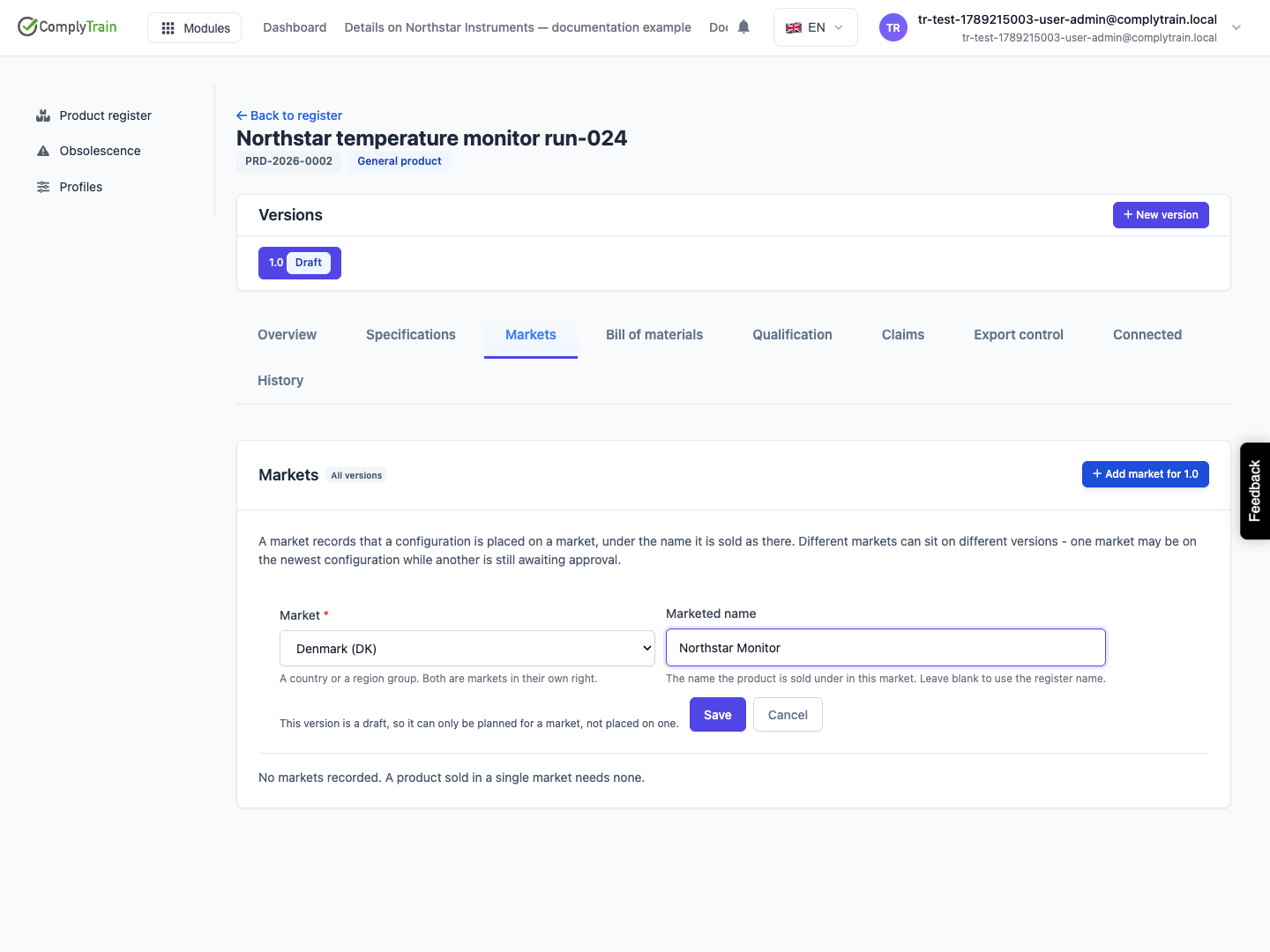Click the Profiles sliders icon
1270x952 pixels.
(43, 187)
